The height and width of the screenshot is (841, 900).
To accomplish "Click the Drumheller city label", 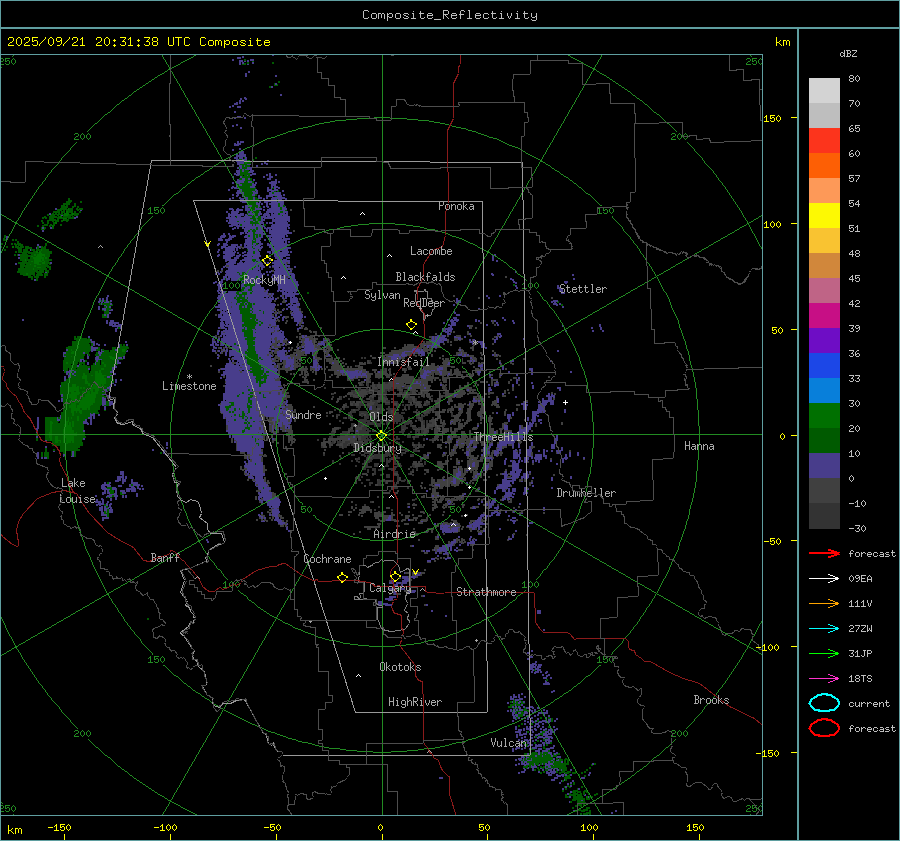I will [586, 493].
